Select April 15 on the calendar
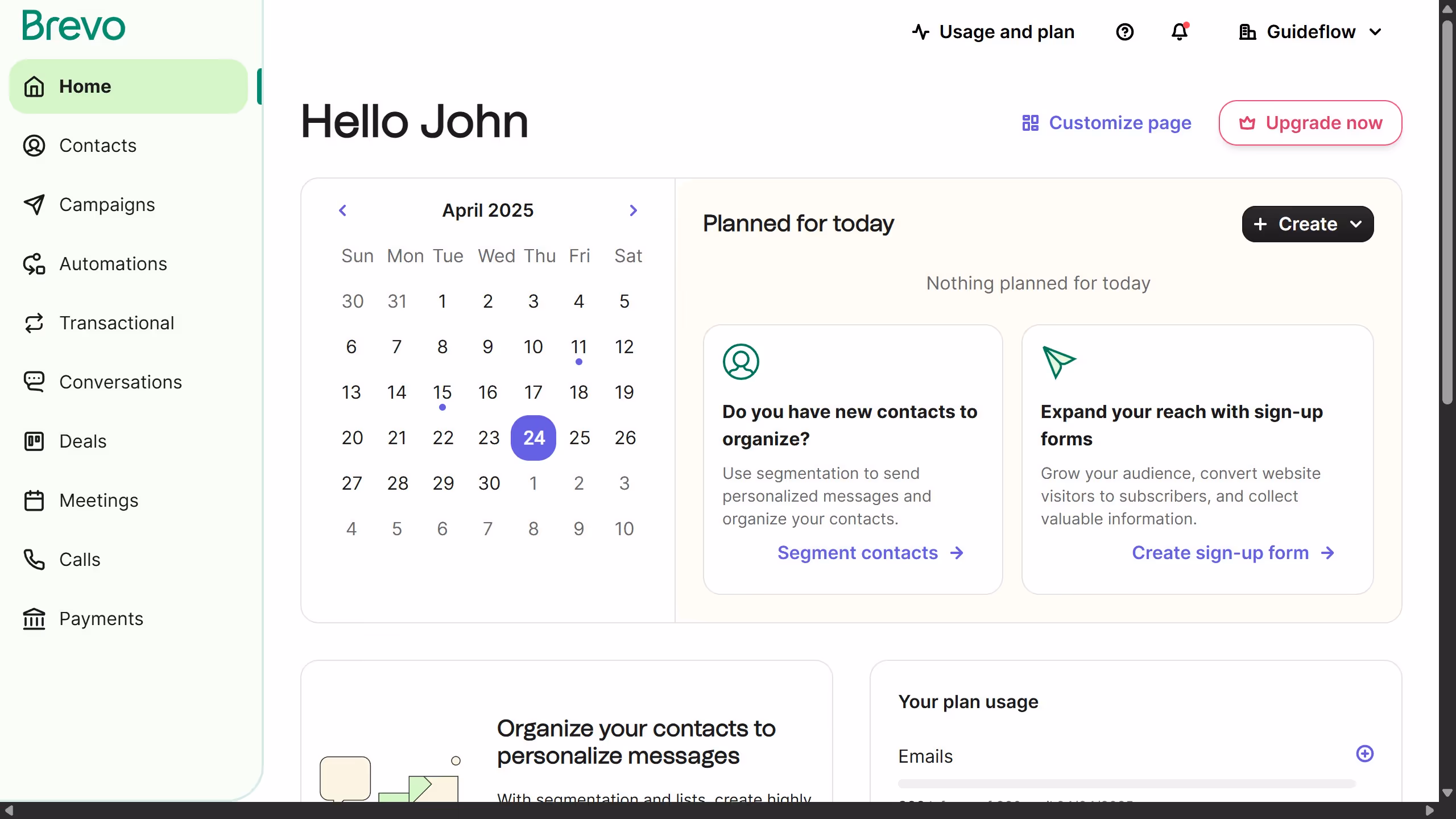1456x819 pixels. (x=442, y=392)
